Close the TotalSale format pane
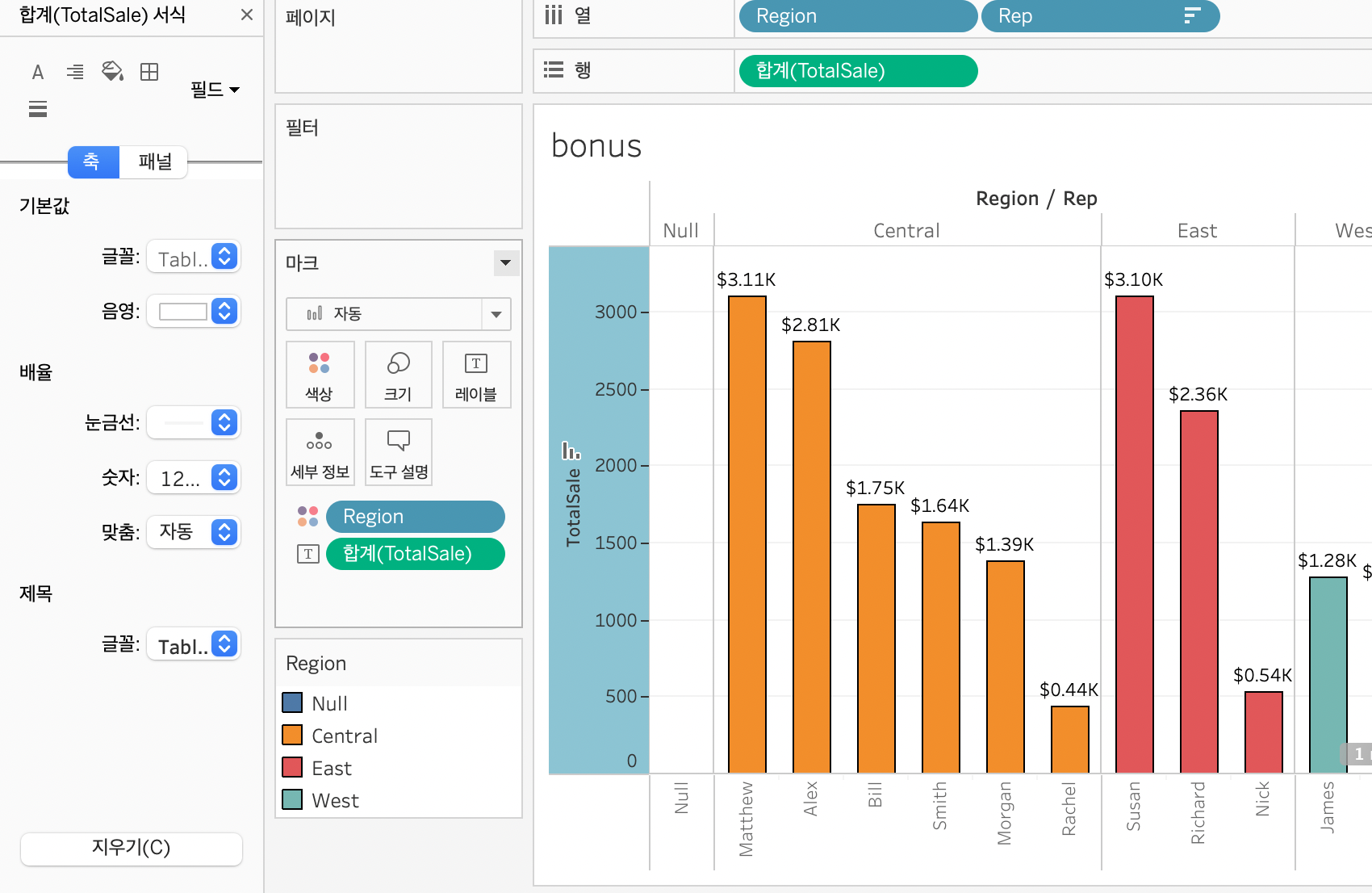The image size is (1372, 893). pyautogui.click(x=247, y=15)
